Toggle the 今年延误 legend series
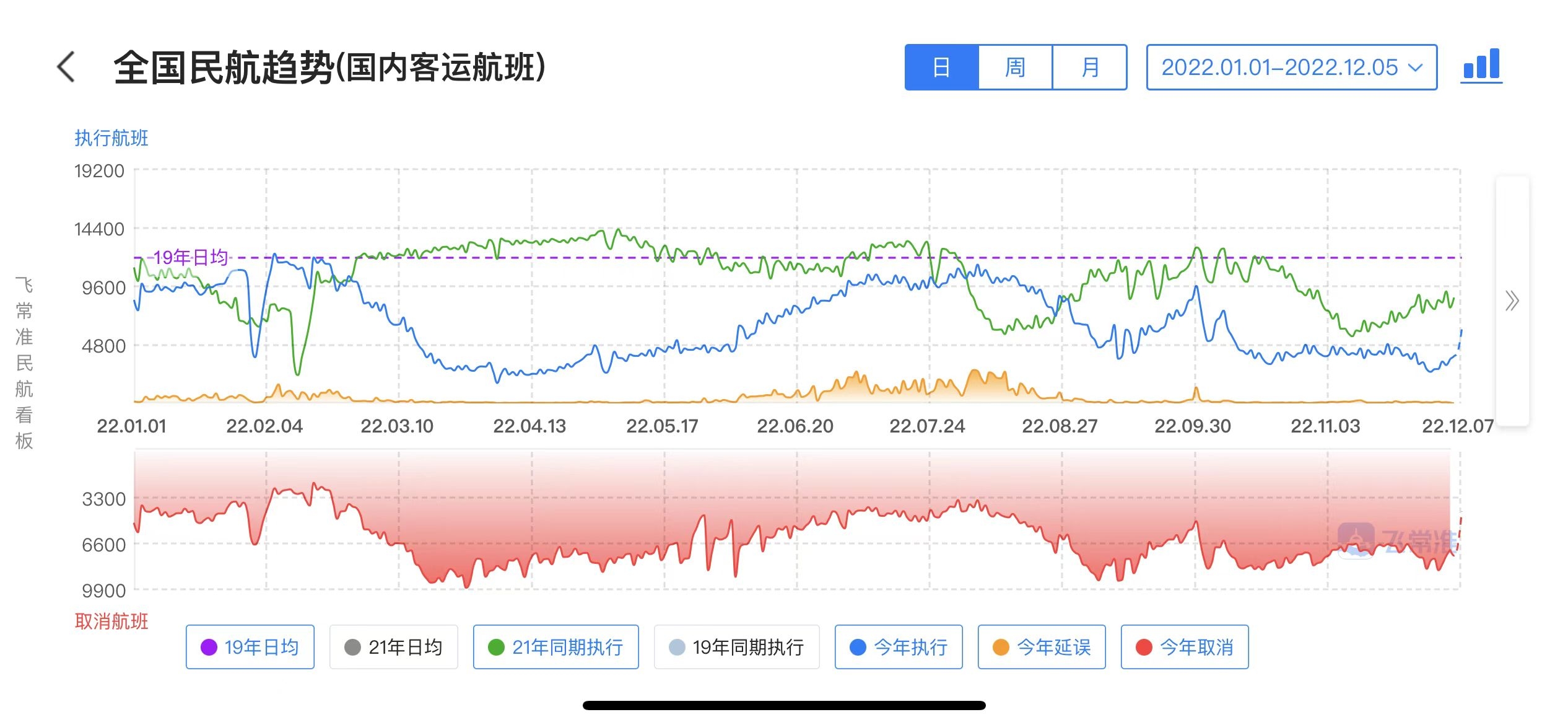 1042,647
